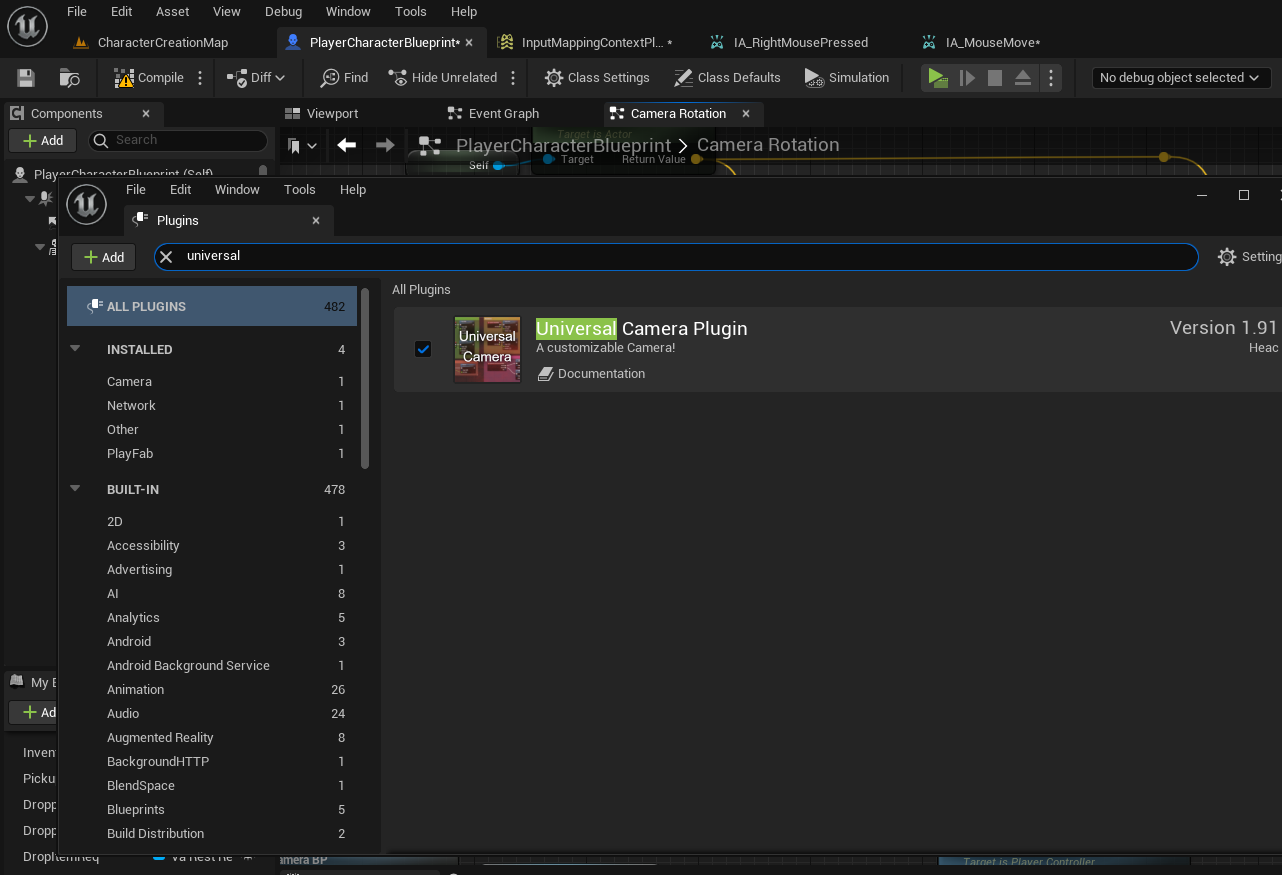Browse to asset in Content Browser icon
The height and width of the screenshot is (875, 1282).
tap(70, 77)
